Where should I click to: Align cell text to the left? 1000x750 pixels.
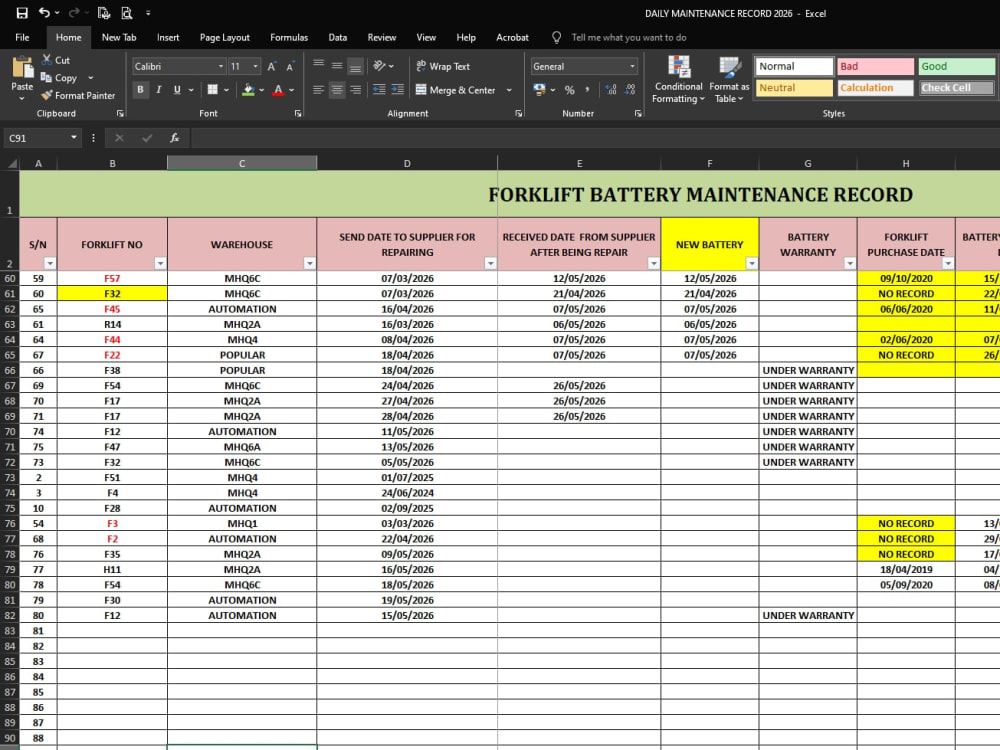click(318, 90)
